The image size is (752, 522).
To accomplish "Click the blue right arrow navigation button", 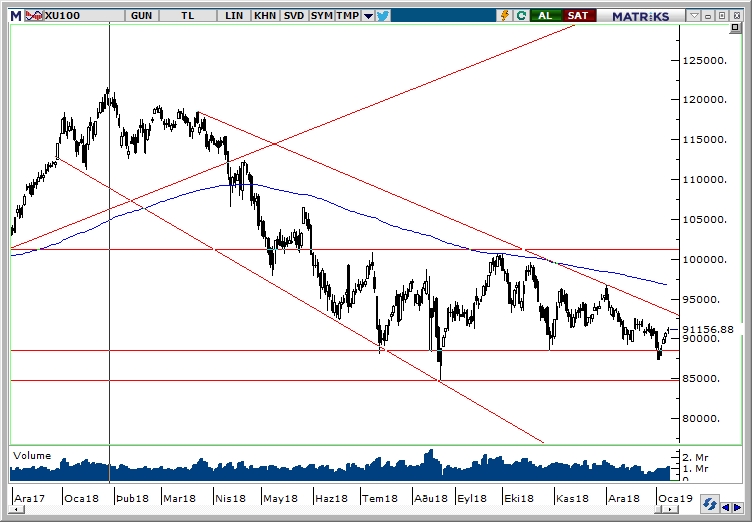I will tap(737, 507).
